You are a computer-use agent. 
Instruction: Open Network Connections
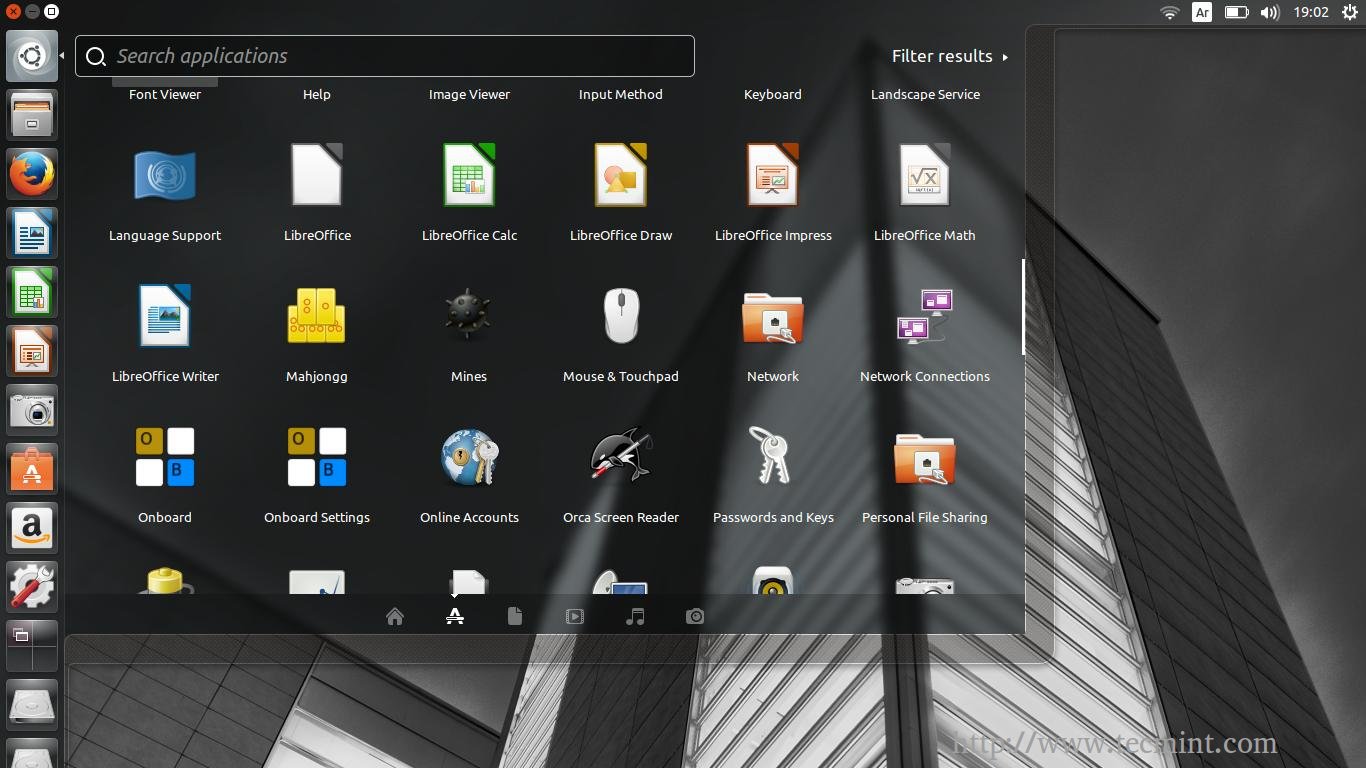click(924, 317)
